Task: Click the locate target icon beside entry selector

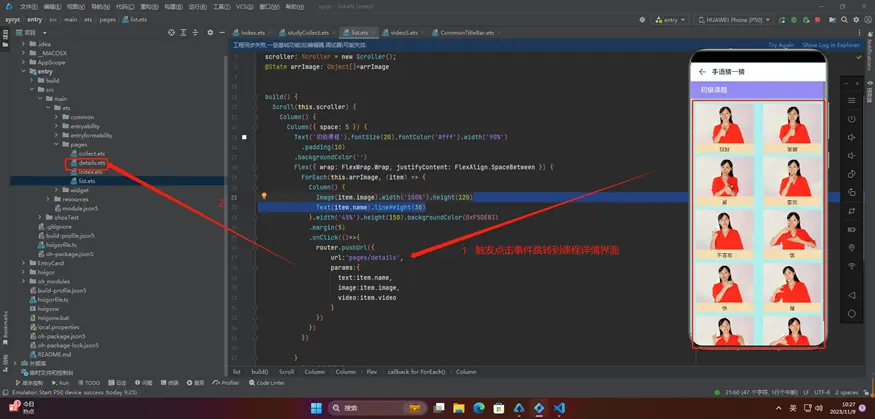Action: pos(642,20)
